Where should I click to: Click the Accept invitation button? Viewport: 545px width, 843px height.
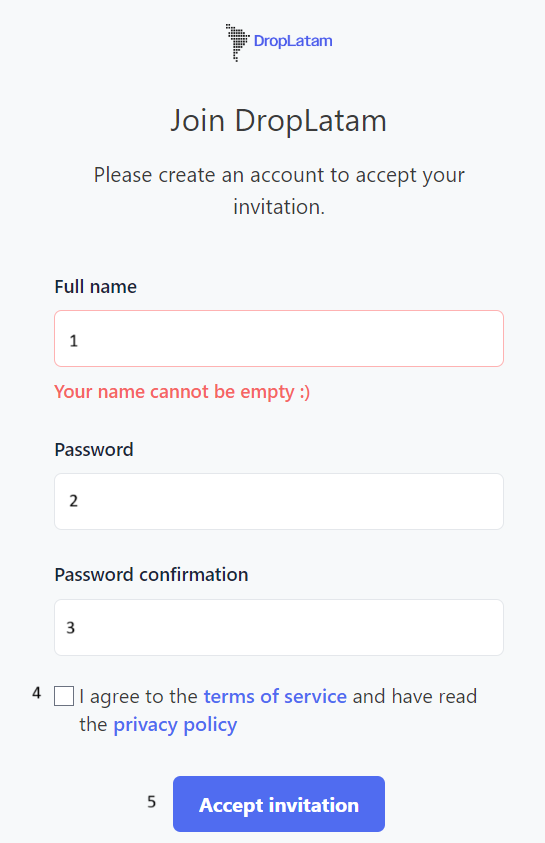pyautogui.click(x=279, y=804)
